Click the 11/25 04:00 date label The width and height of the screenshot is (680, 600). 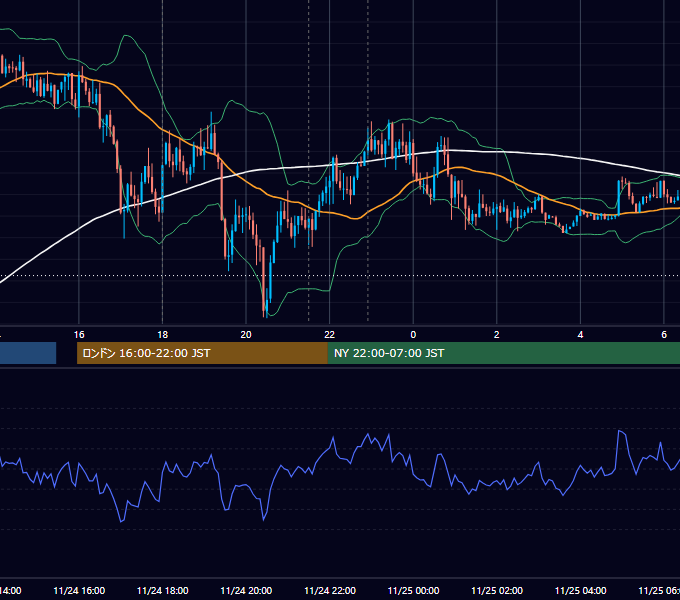pyautogui.click(x=580, y=590)
